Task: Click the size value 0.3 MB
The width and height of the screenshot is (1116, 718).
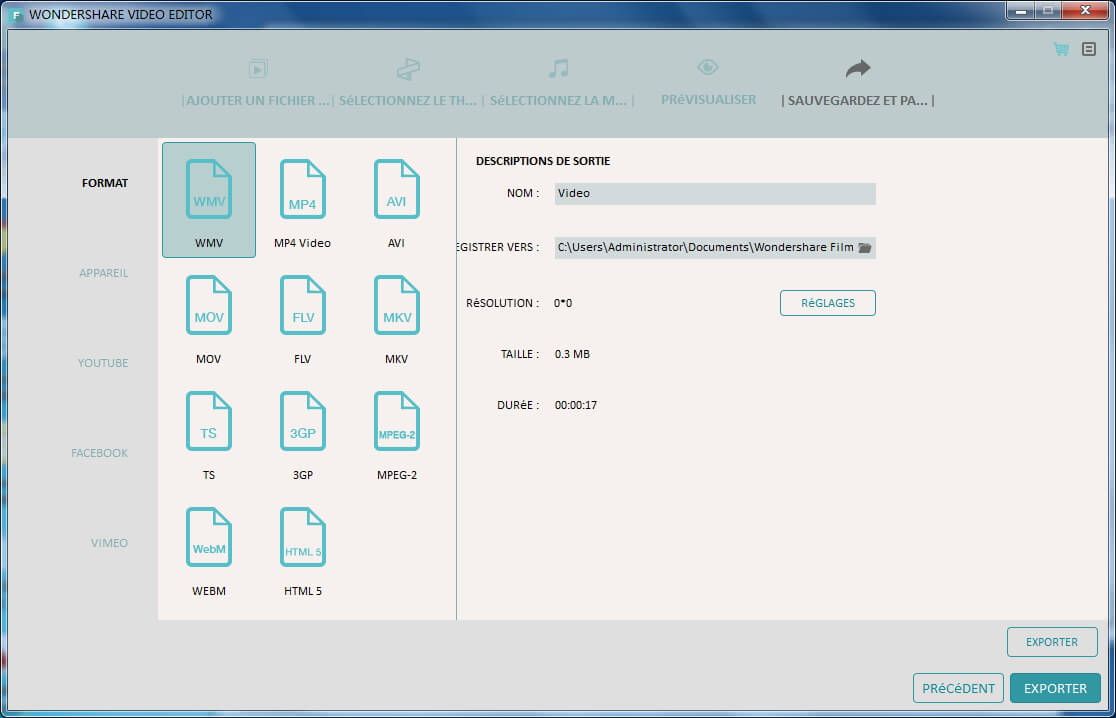Action: point(572,354)
